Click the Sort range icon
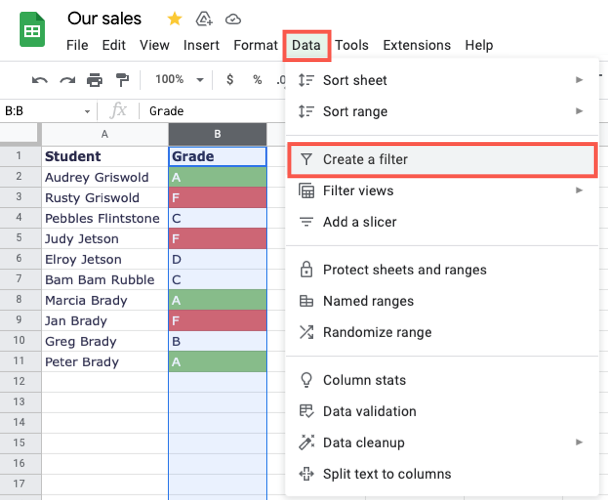 pyautogui.click(x=306, y=111)
